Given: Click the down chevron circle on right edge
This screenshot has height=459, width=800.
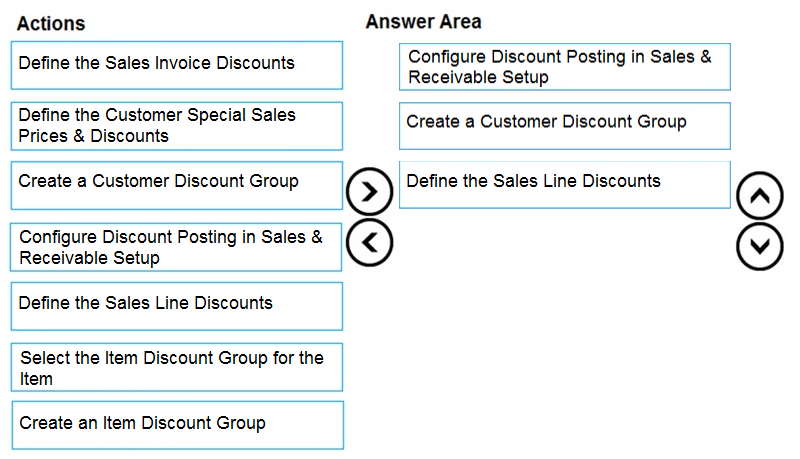Looking at the screenshot, I should [760, 246].
